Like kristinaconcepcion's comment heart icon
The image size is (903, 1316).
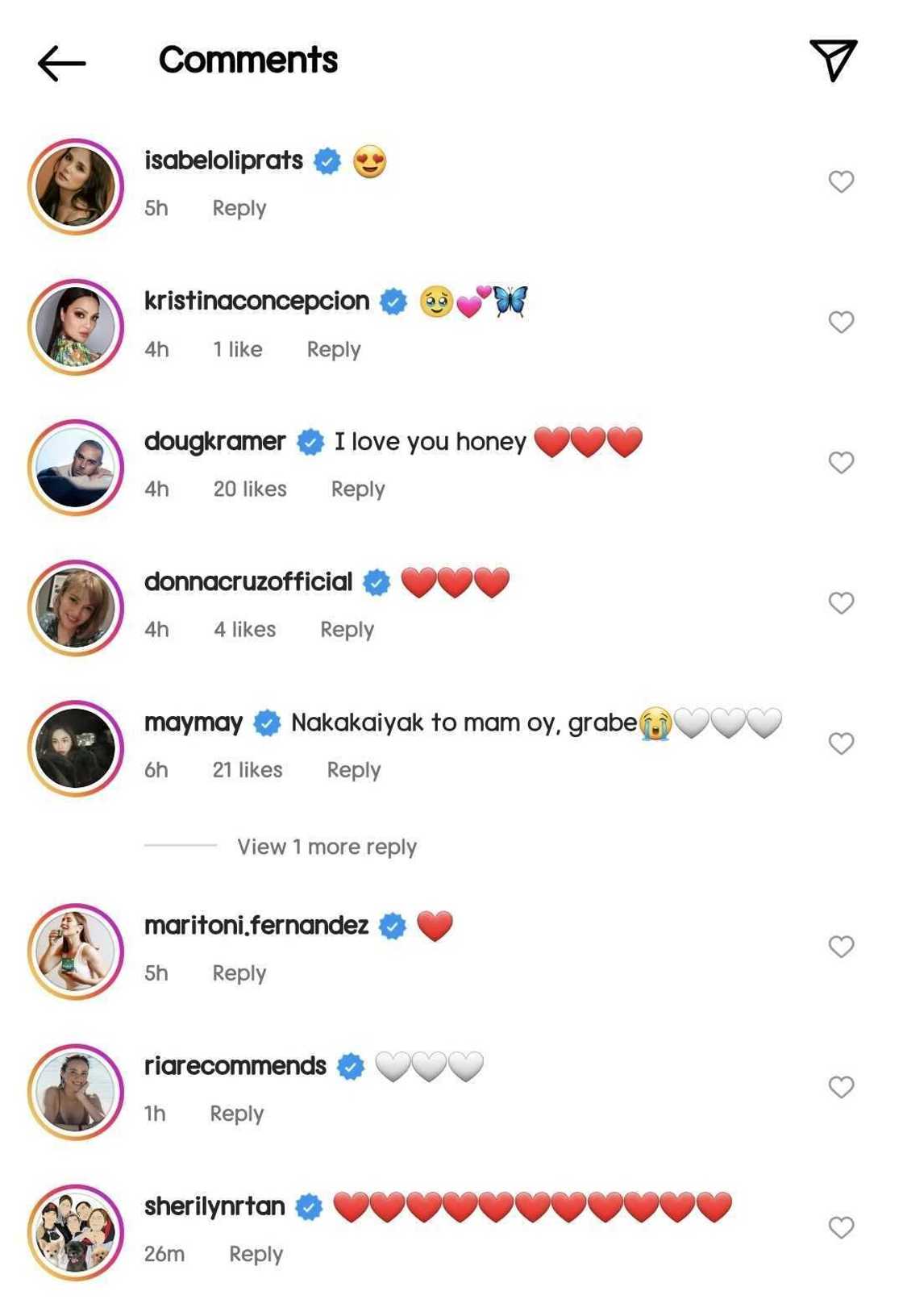(841, 322)
